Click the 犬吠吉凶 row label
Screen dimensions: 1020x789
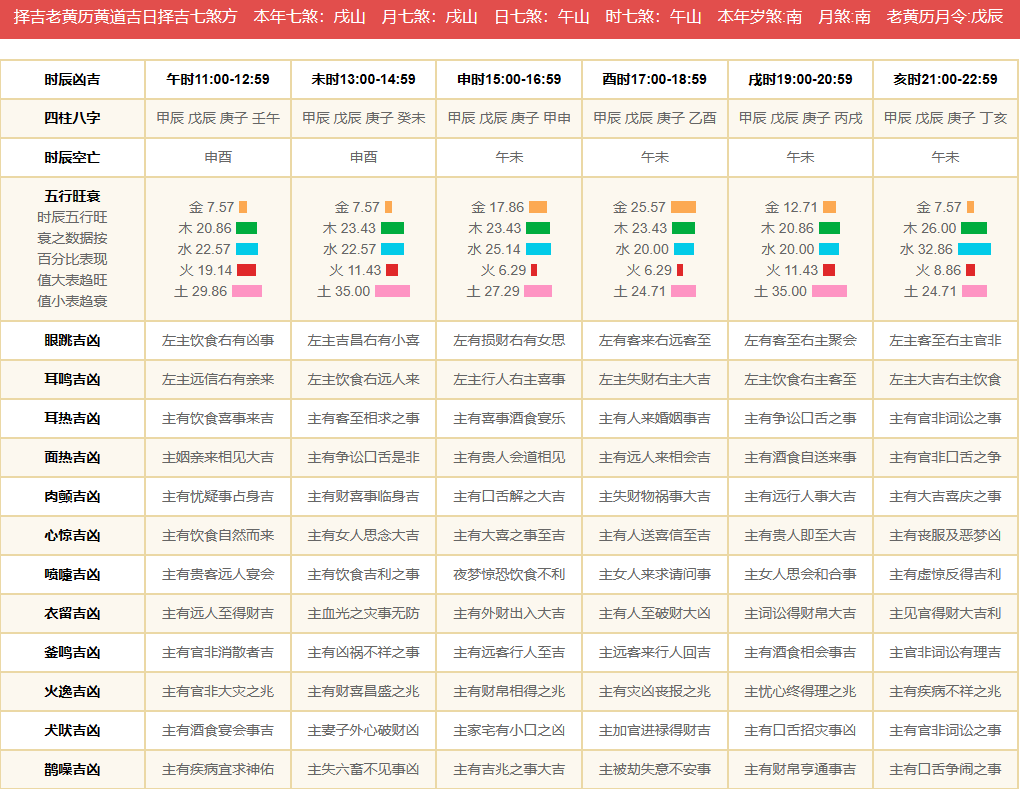tap(72, 730)
